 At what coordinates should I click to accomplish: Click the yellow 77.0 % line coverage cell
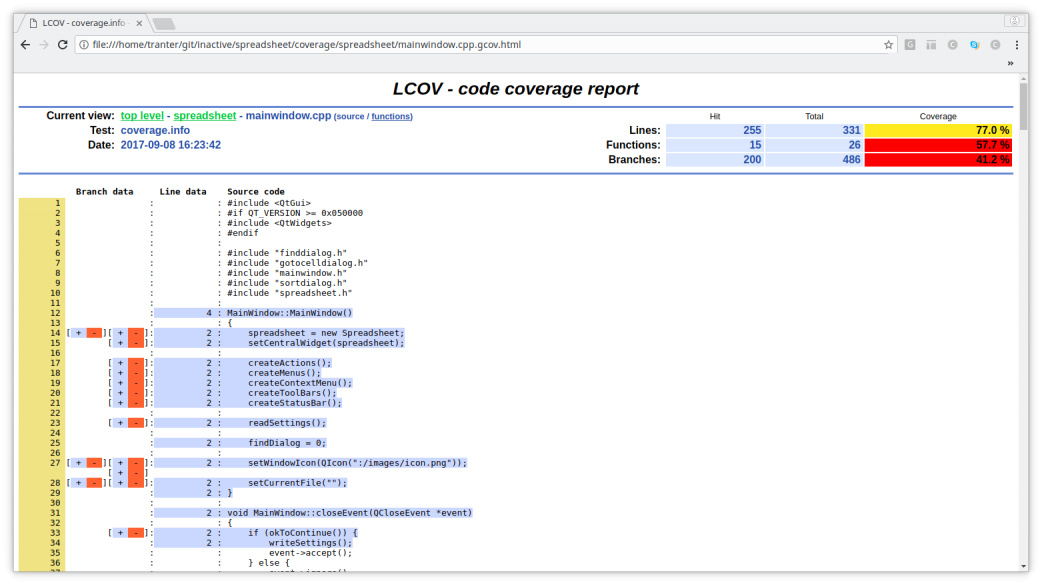click(937, 130)
